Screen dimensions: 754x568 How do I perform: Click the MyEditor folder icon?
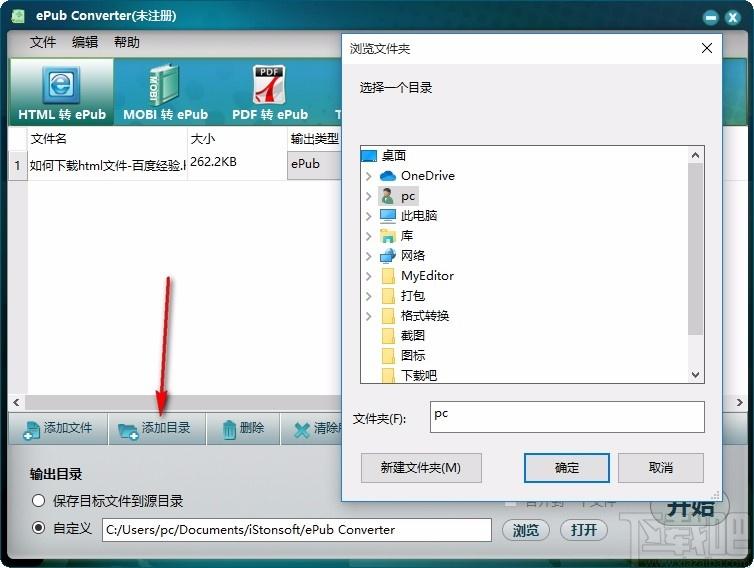[x=388, y=276]
